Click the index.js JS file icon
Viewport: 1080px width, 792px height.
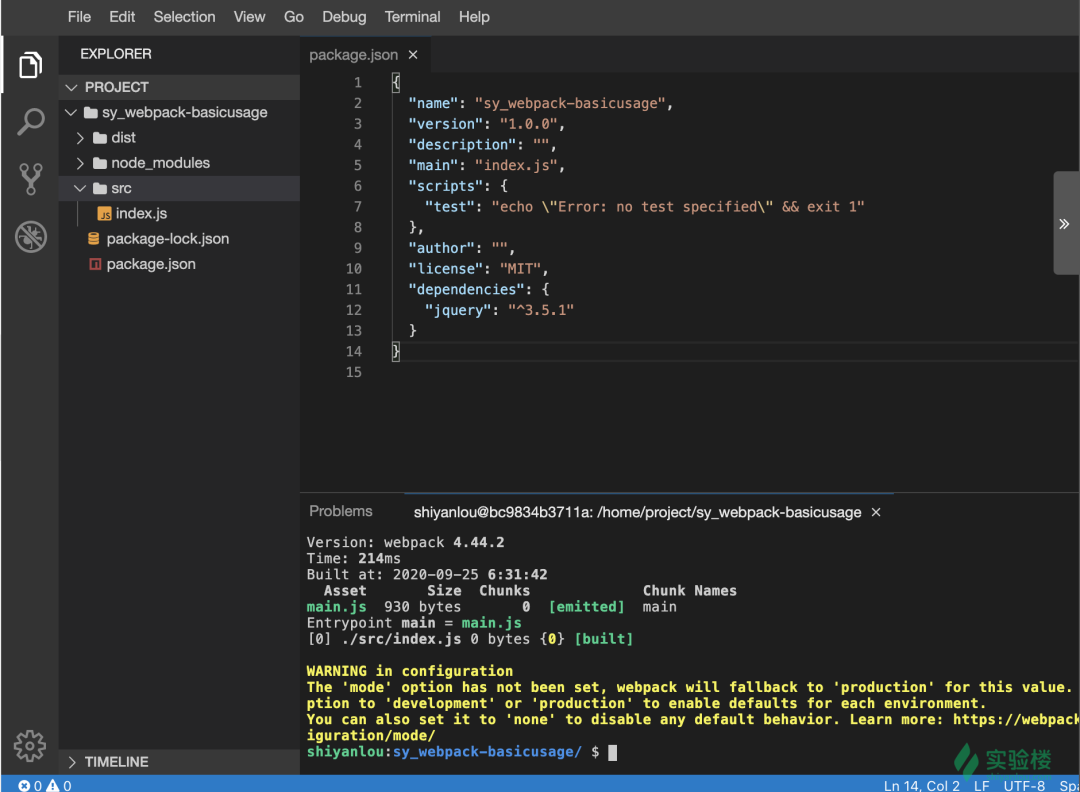pyautogui.click(x=105, y=213)
